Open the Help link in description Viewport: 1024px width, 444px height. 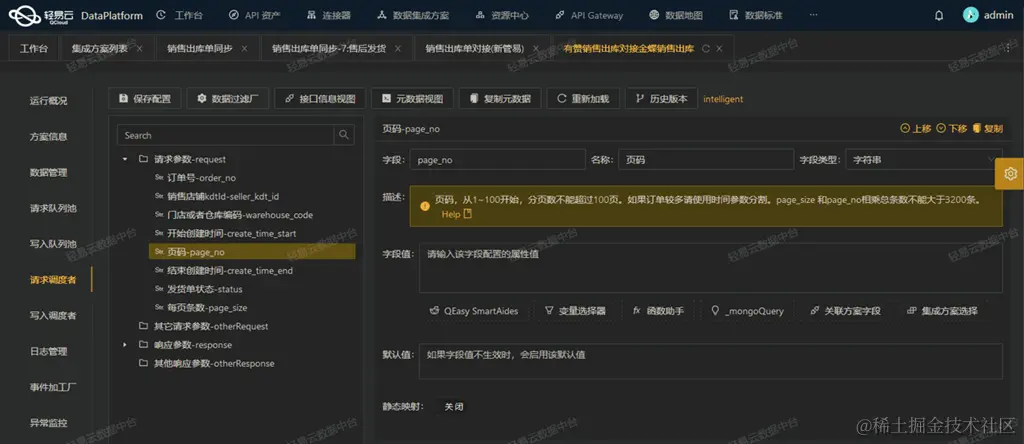click(456, 214)
